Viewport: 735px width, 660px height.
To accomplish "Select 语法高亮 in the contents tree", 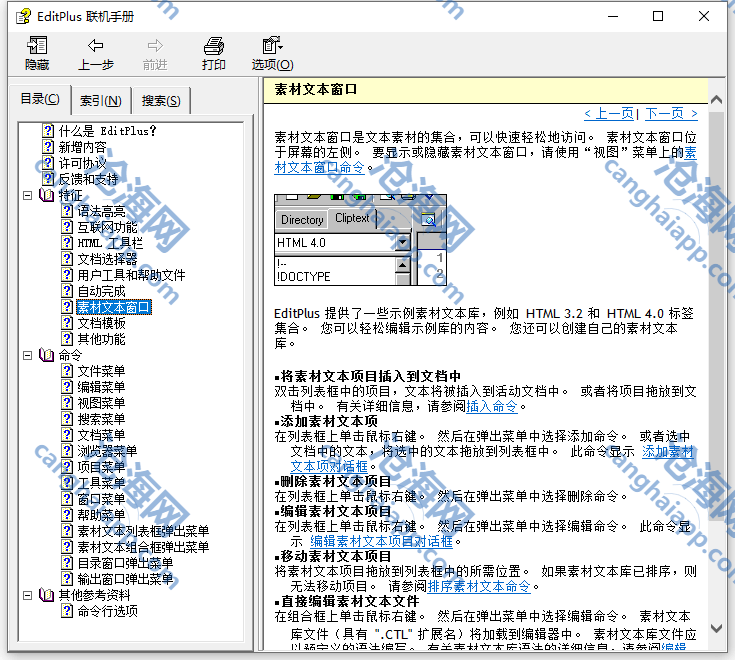I will click(x=101, y=211).
